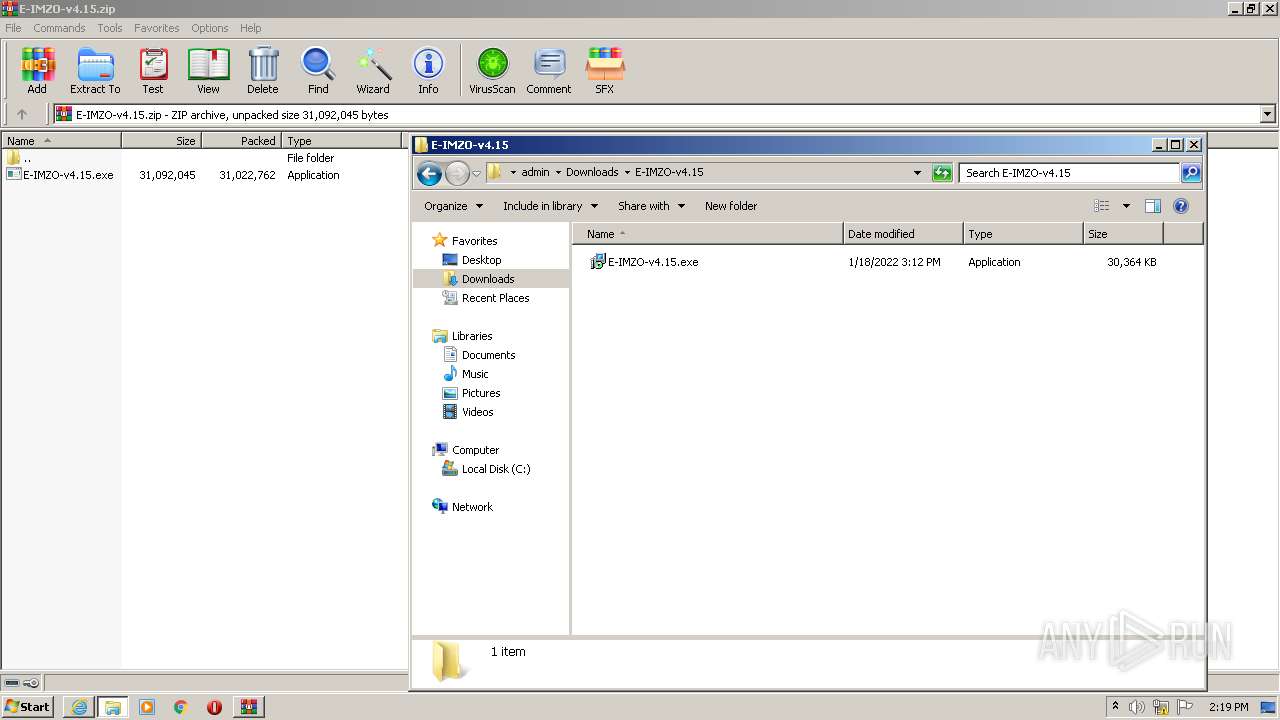
Task: Open the Help menu
Action: point(251,28)
